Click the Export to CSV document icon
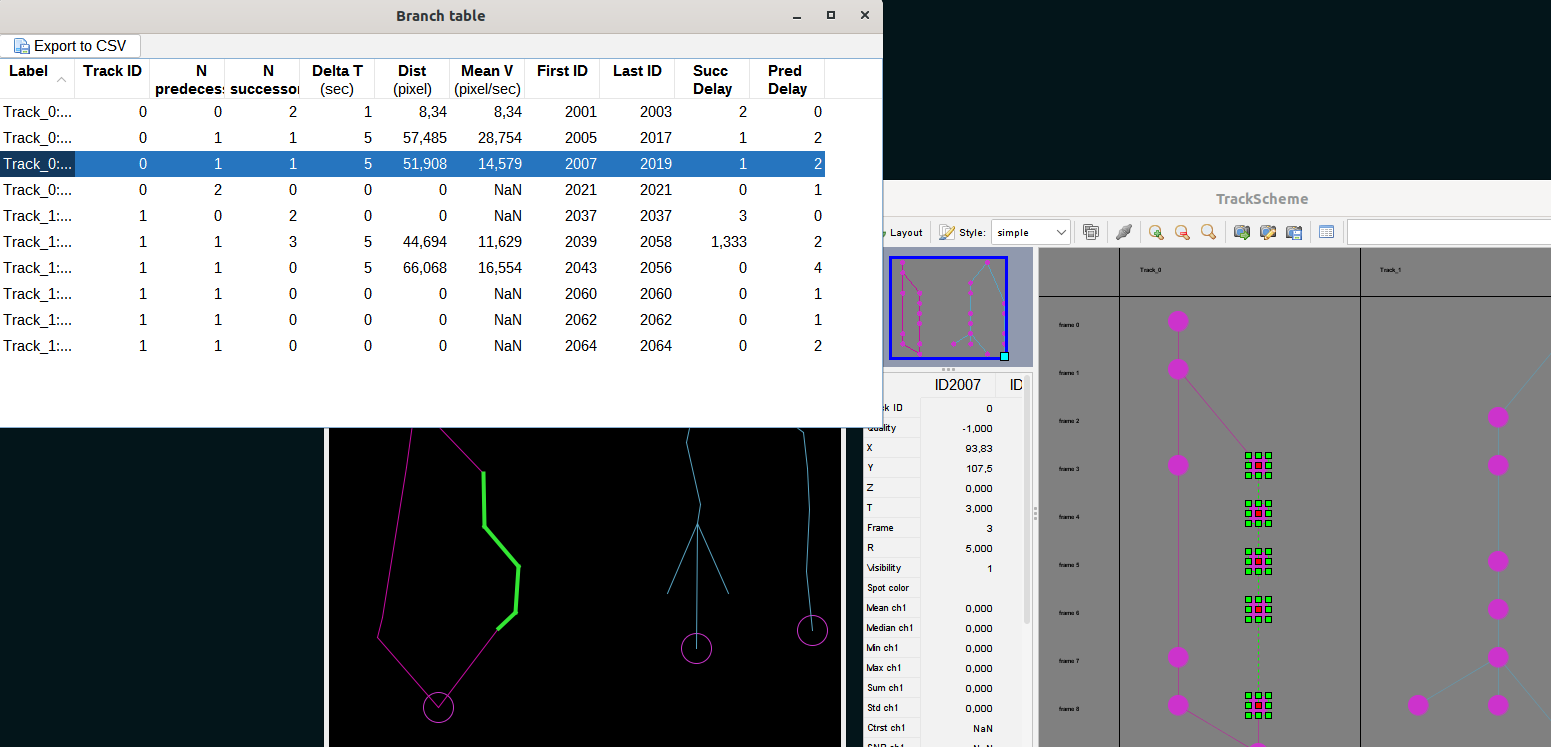This screenshot has height=747, width=1551. (21, 46)
